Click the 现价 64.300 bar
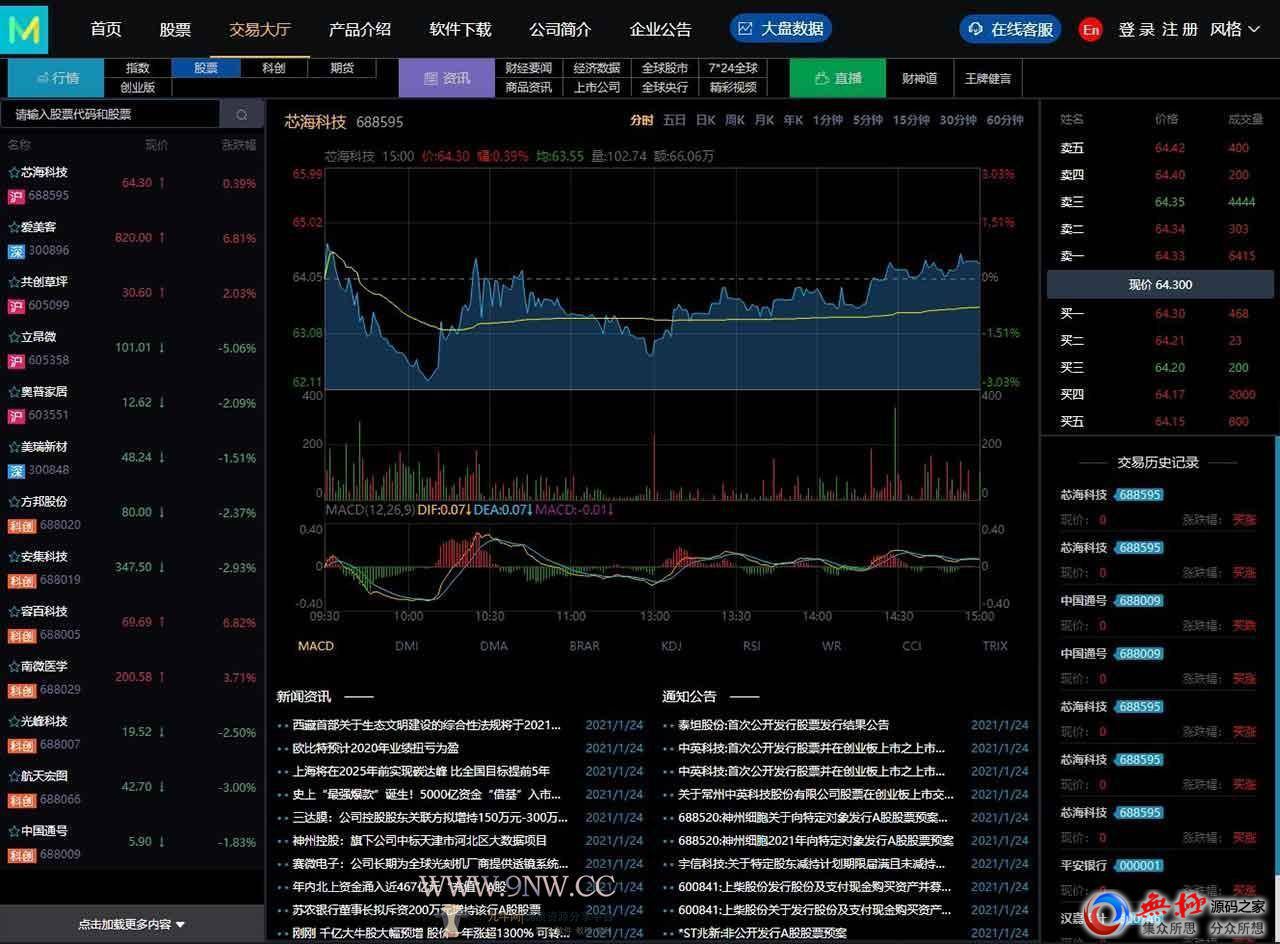This screenshot has height=944, width=1280. [1160, 285]
